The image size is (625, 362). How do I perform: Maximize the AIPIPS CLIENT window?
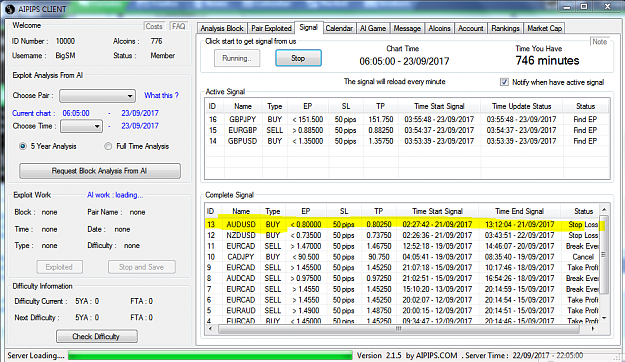point(584,7)
